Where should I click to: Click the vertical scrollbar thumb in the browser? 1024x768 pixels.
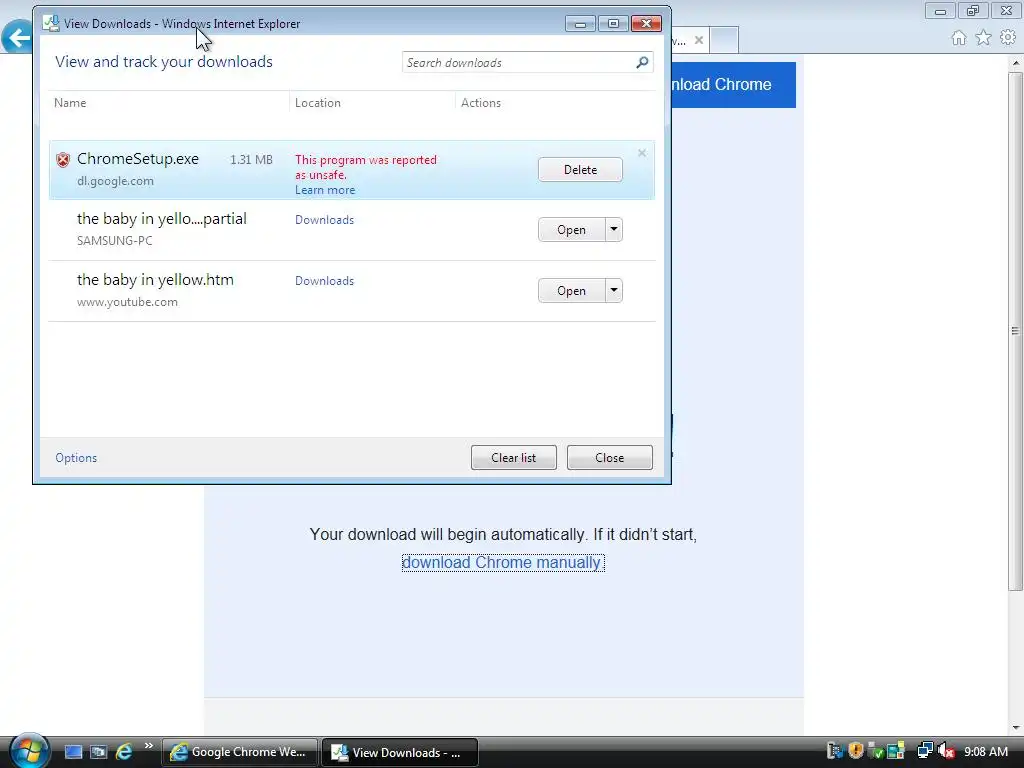pyautogui.click(x=1016, y=330)
